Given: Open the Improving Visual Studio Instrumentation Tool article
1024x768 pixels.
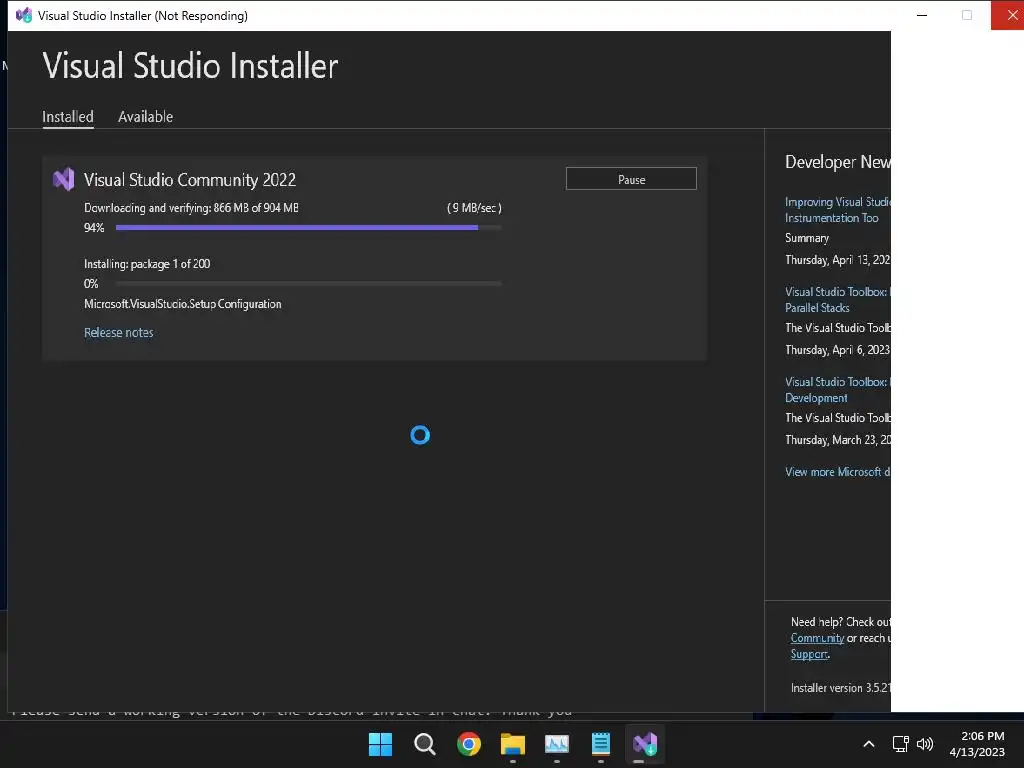Looking at the screenshot, I should tap(837, 210).
